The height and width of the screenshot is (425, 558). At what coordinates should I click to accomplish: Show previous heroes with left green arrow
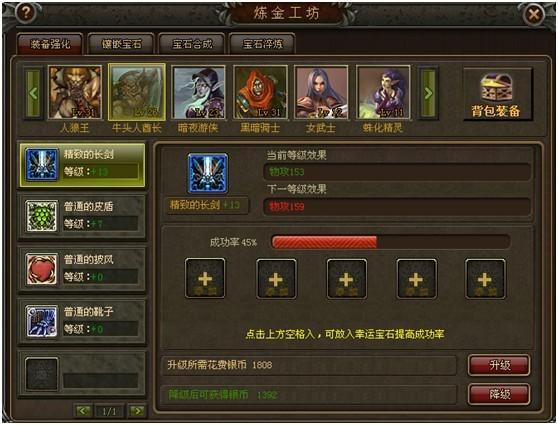[x=33, y=93]
